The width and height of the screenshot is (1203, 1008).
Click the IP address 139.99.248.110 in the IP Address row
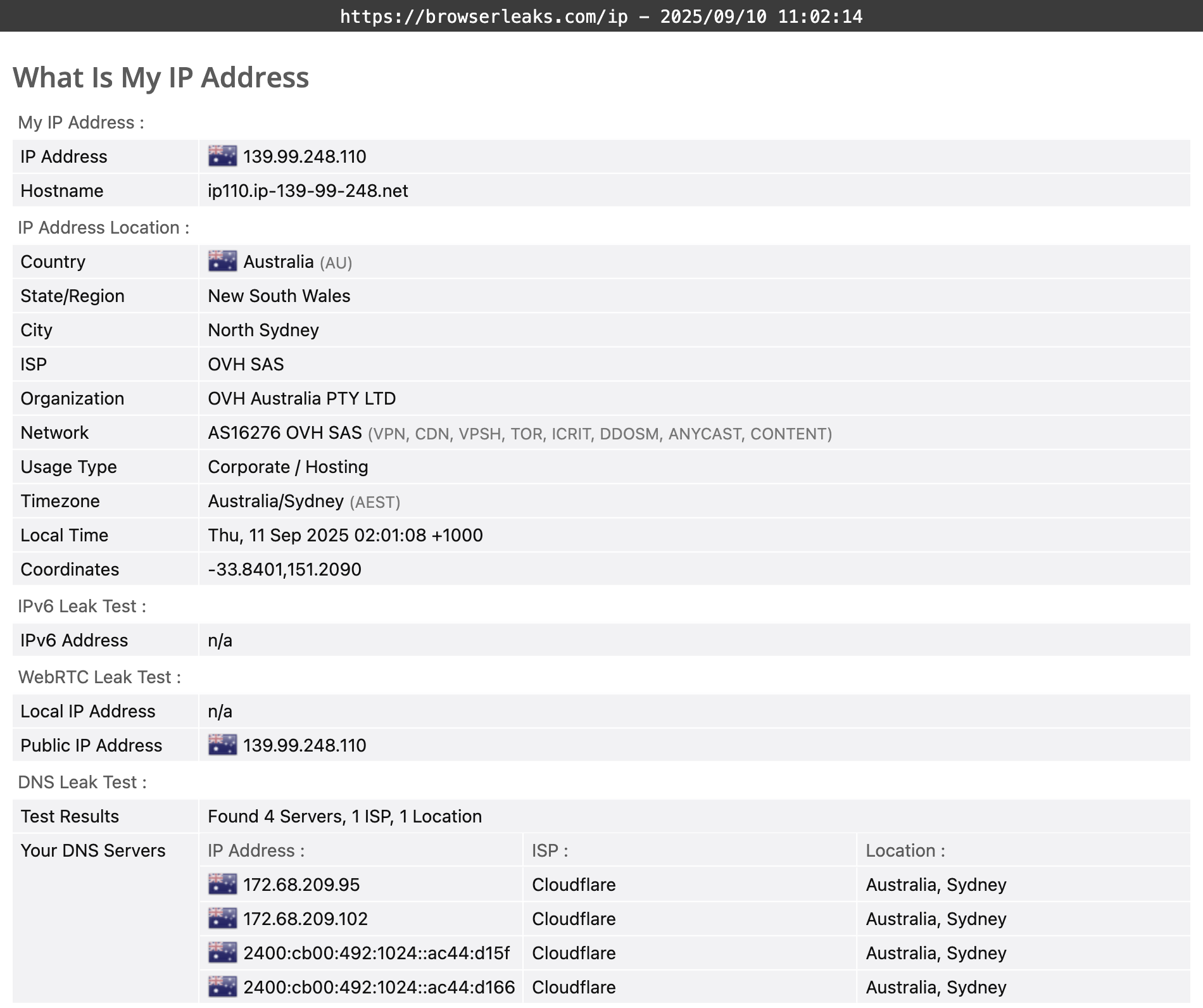(305, 156)
